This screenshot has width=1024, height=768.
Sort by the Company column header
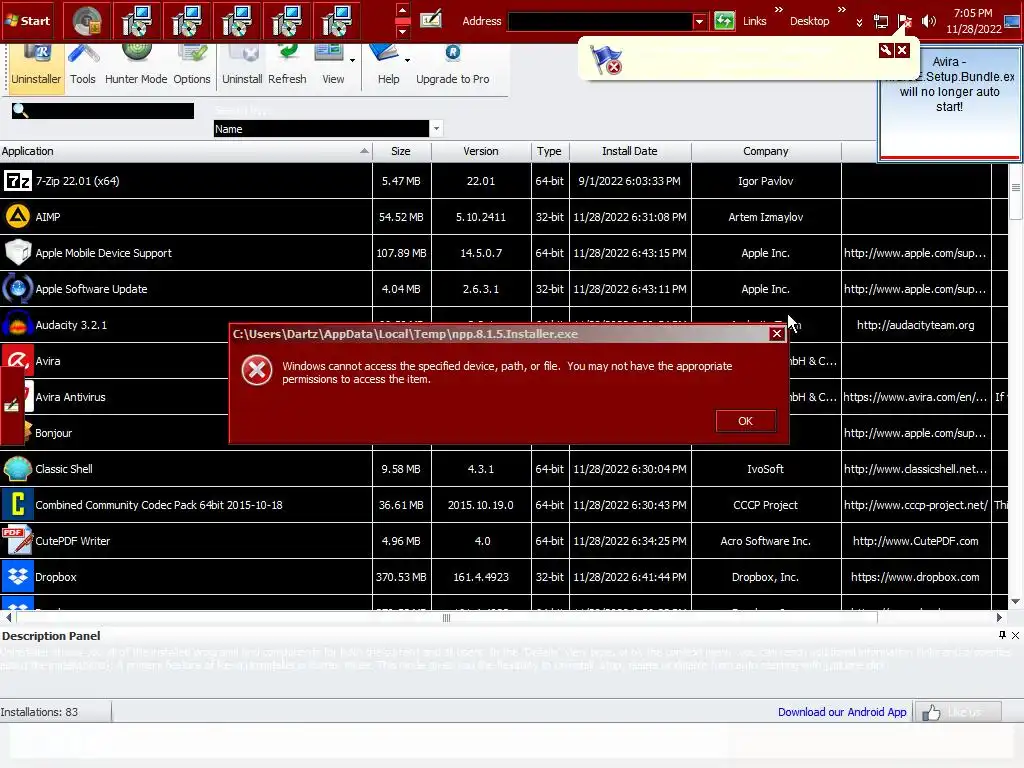pyautogui.click(x=765, y=151)
